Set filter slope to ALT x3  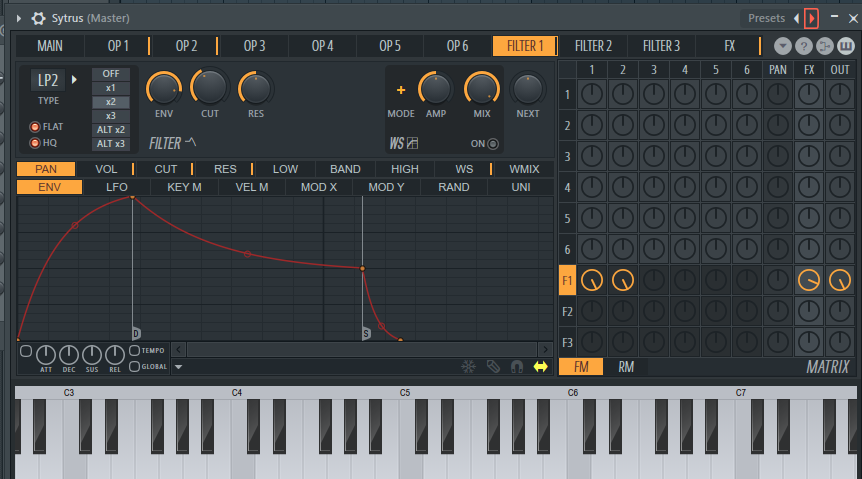point(110,144)
